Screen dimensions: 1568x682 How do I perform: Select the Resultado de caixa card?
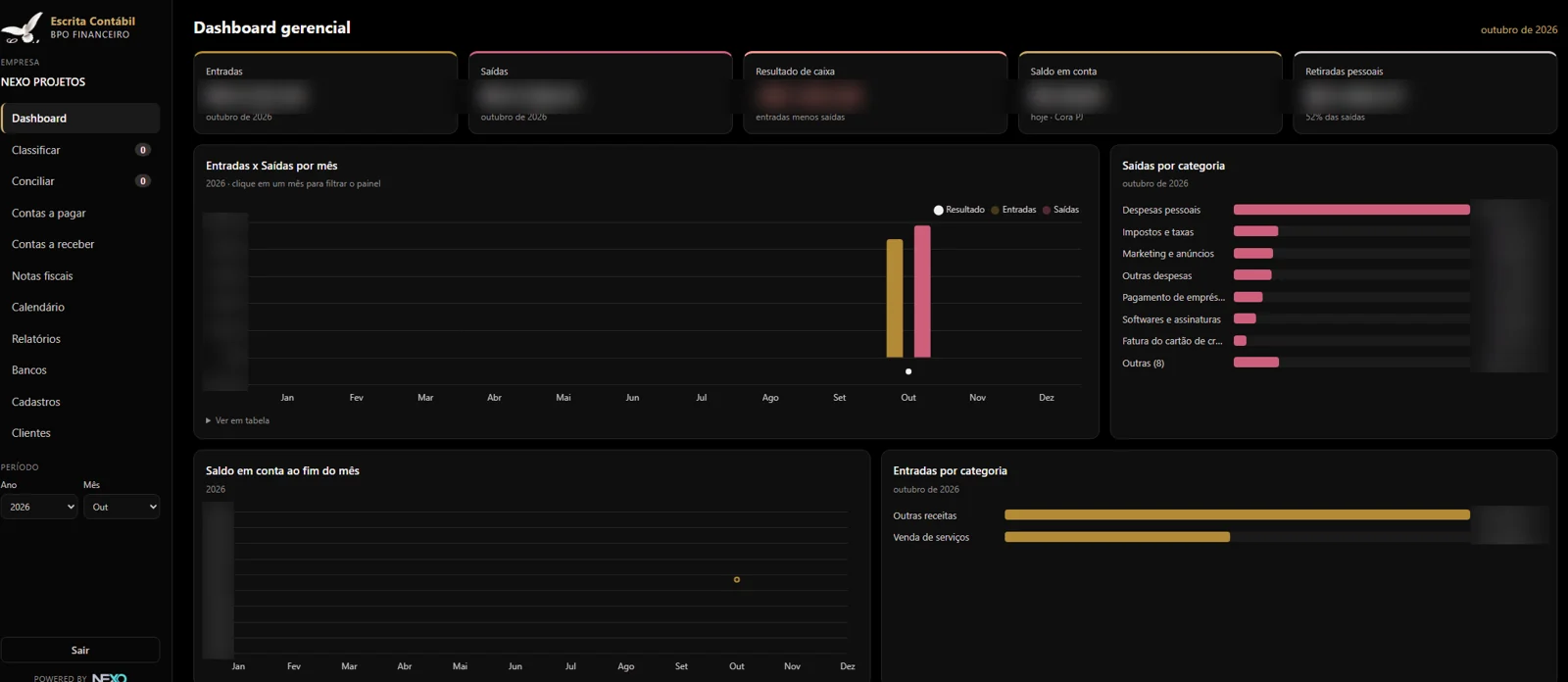[x=875, y=92]
